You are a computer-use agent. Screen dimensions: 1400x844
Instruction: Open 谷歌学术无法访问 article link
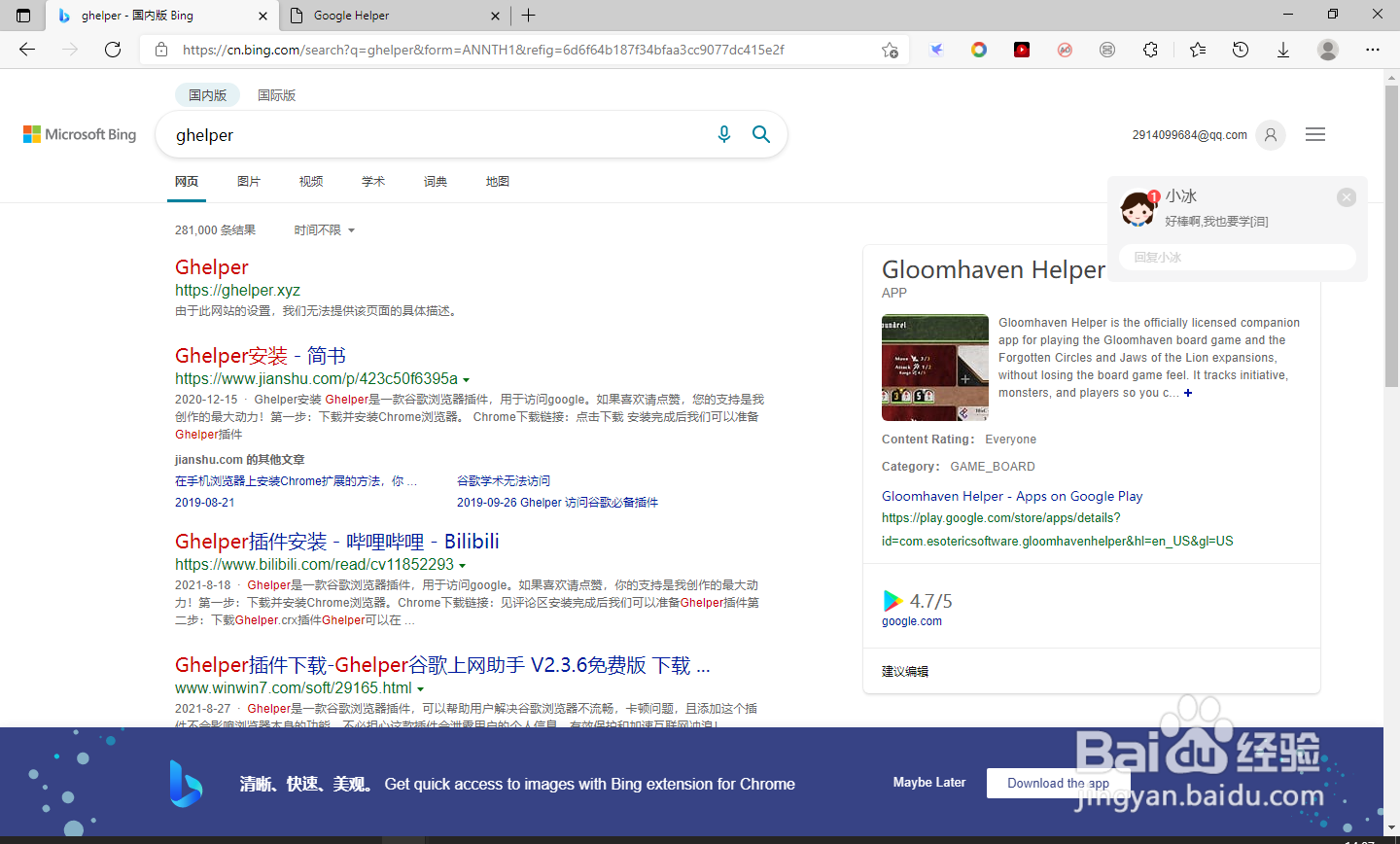(x=504, y=481)
